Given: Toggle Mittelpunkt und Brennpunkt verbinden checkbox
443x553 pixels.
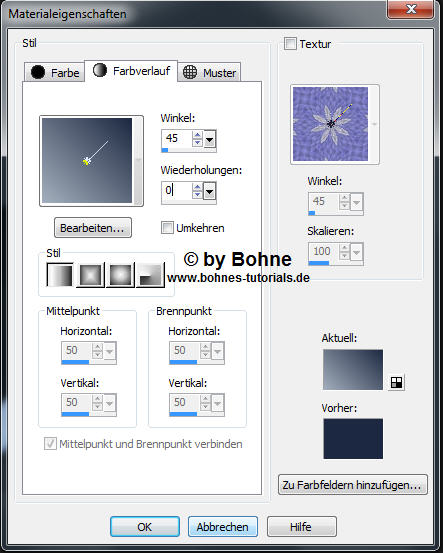Looking at the screenshot, I should click(50, 444).
